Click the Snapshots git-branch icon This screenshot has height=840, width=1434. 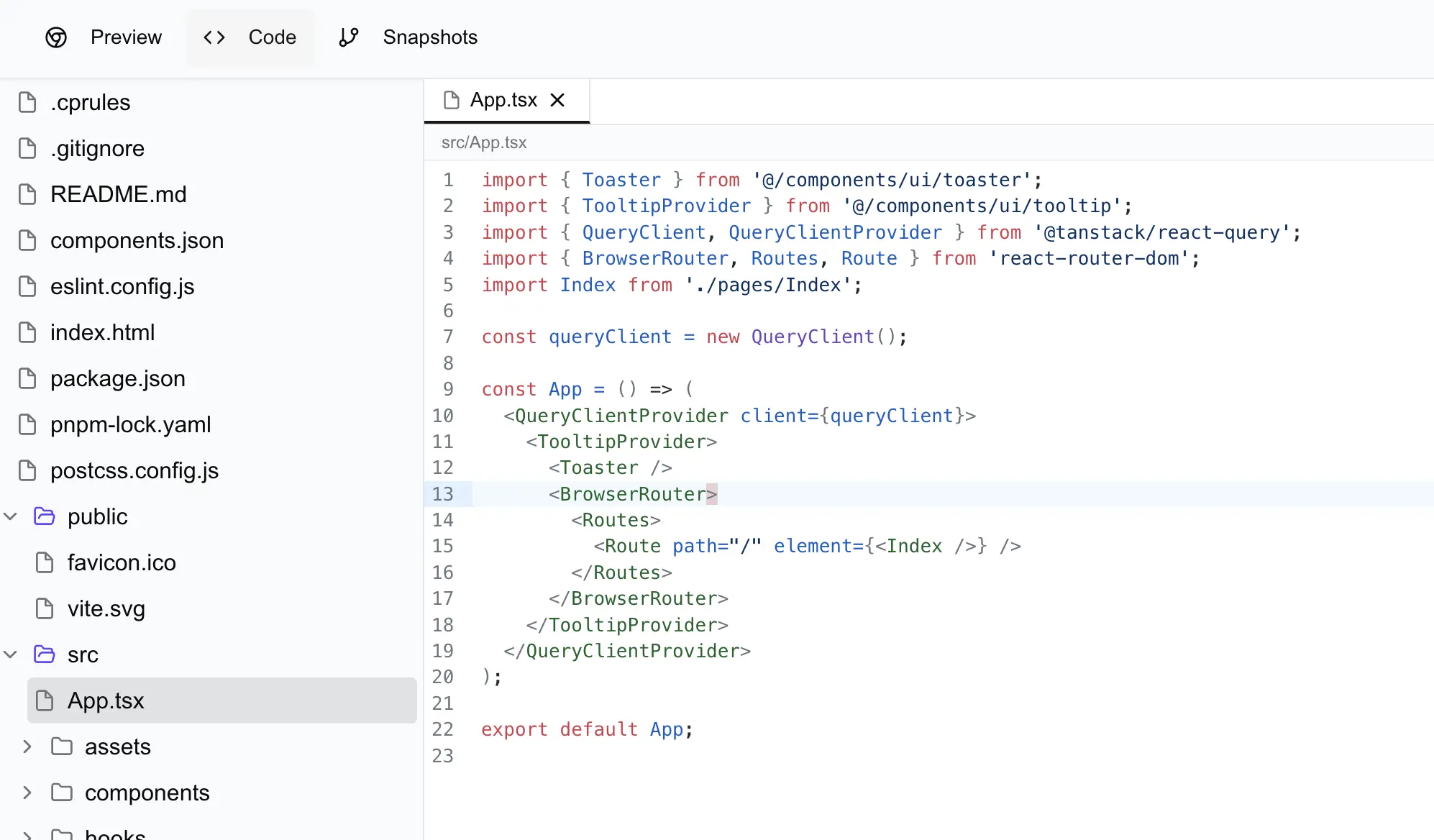click(348, 37)
